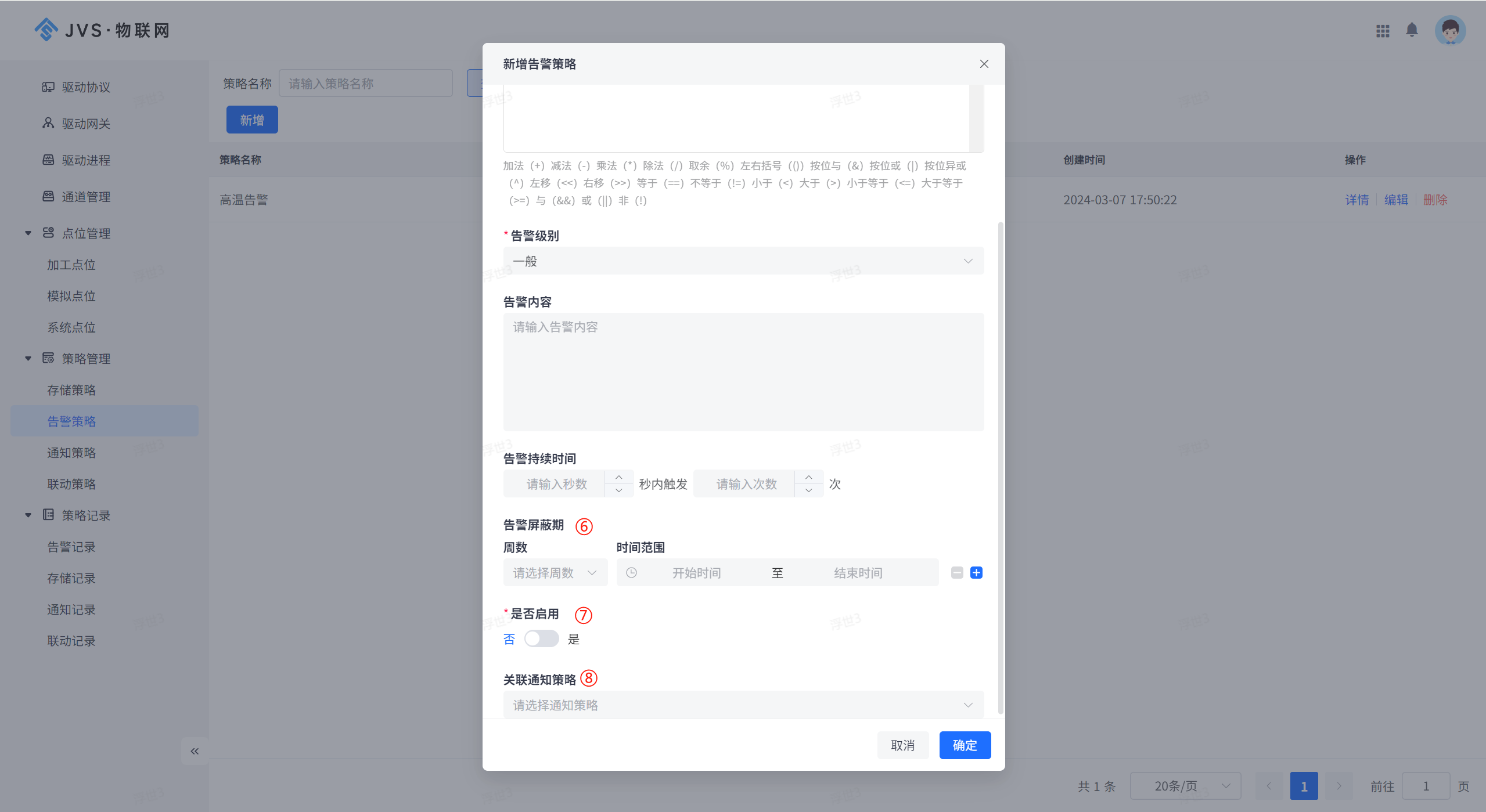Open the 告警级别 dropdown

(743, 261)
